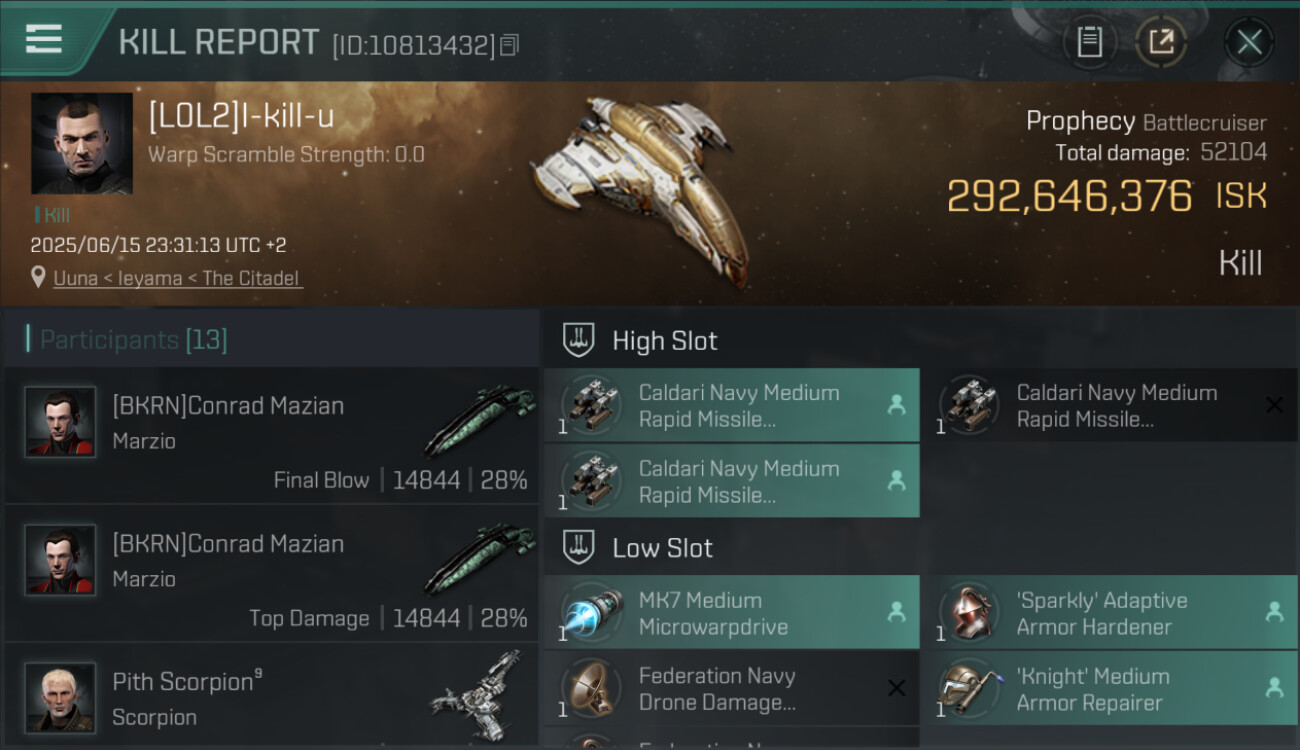Copy the kill report ID number
Image resolution: width=1300 pixels, height=750 pixels.
(x=510, y=45)
